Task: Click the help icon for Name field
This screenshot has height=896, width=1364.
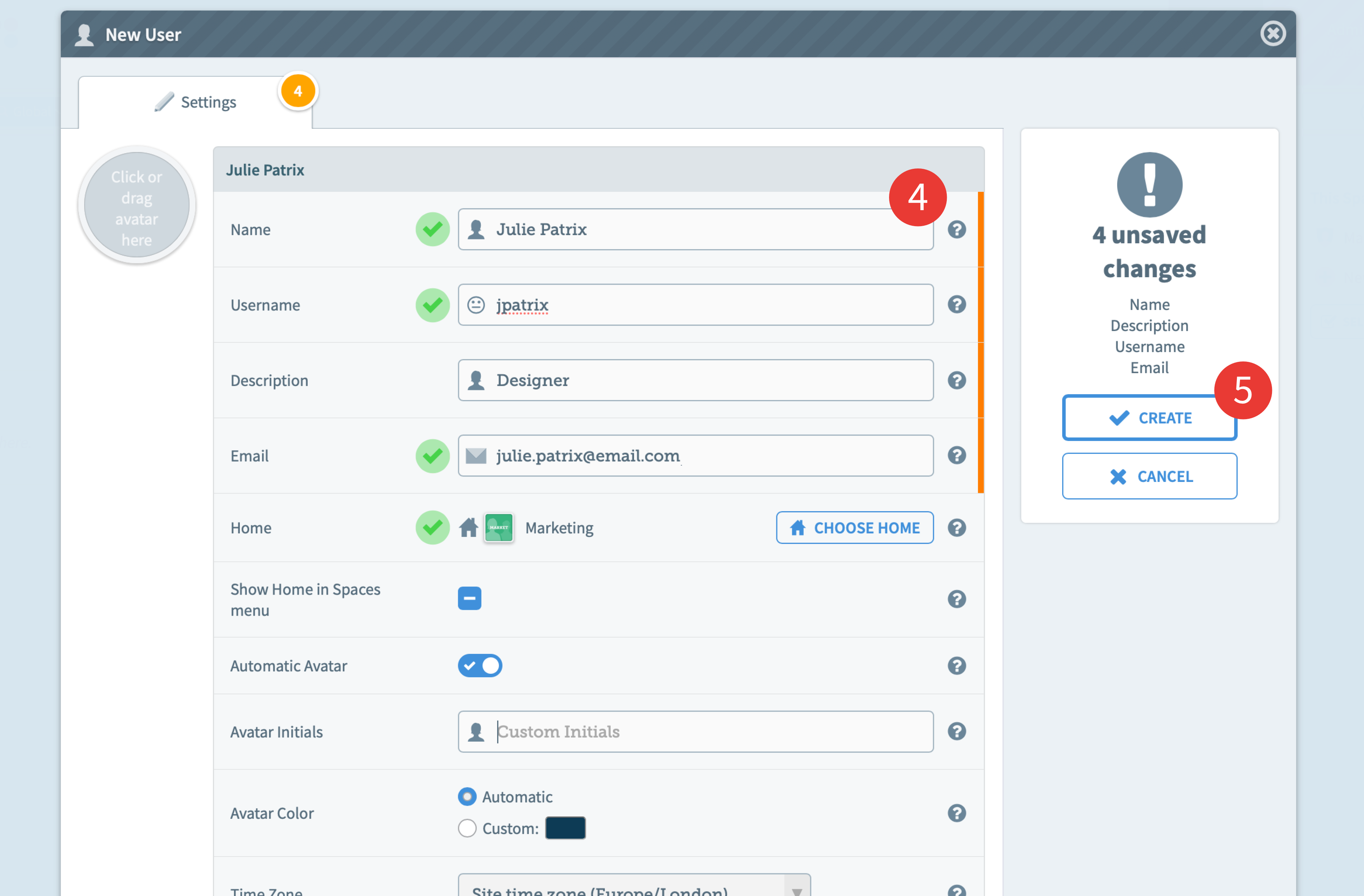Action: click(957, 229)
